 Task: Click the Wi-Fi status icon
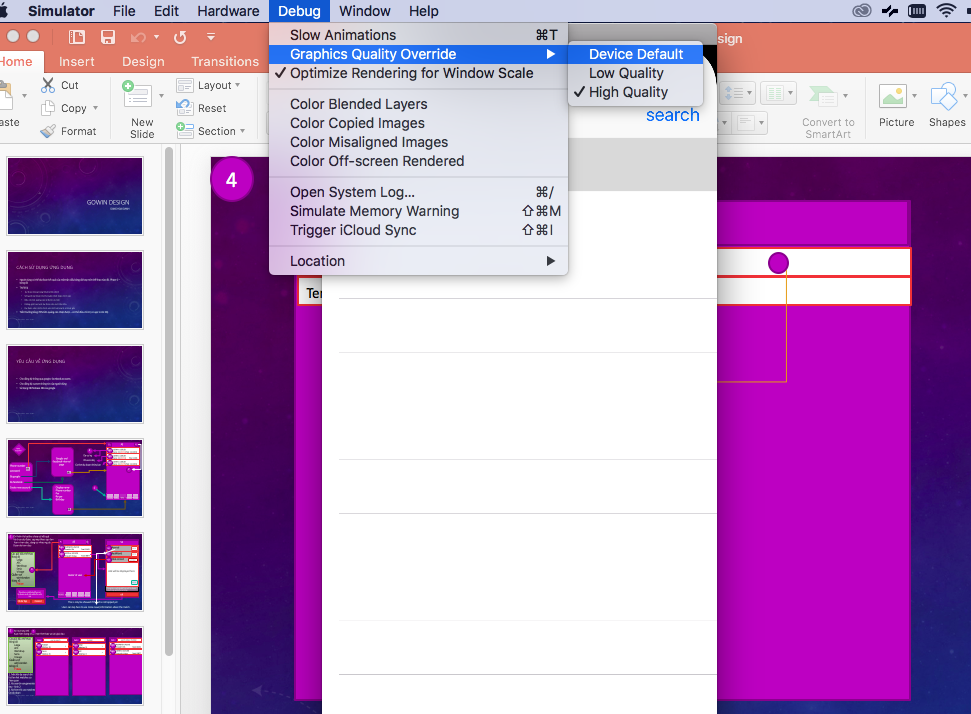click(x=946, y=11)
